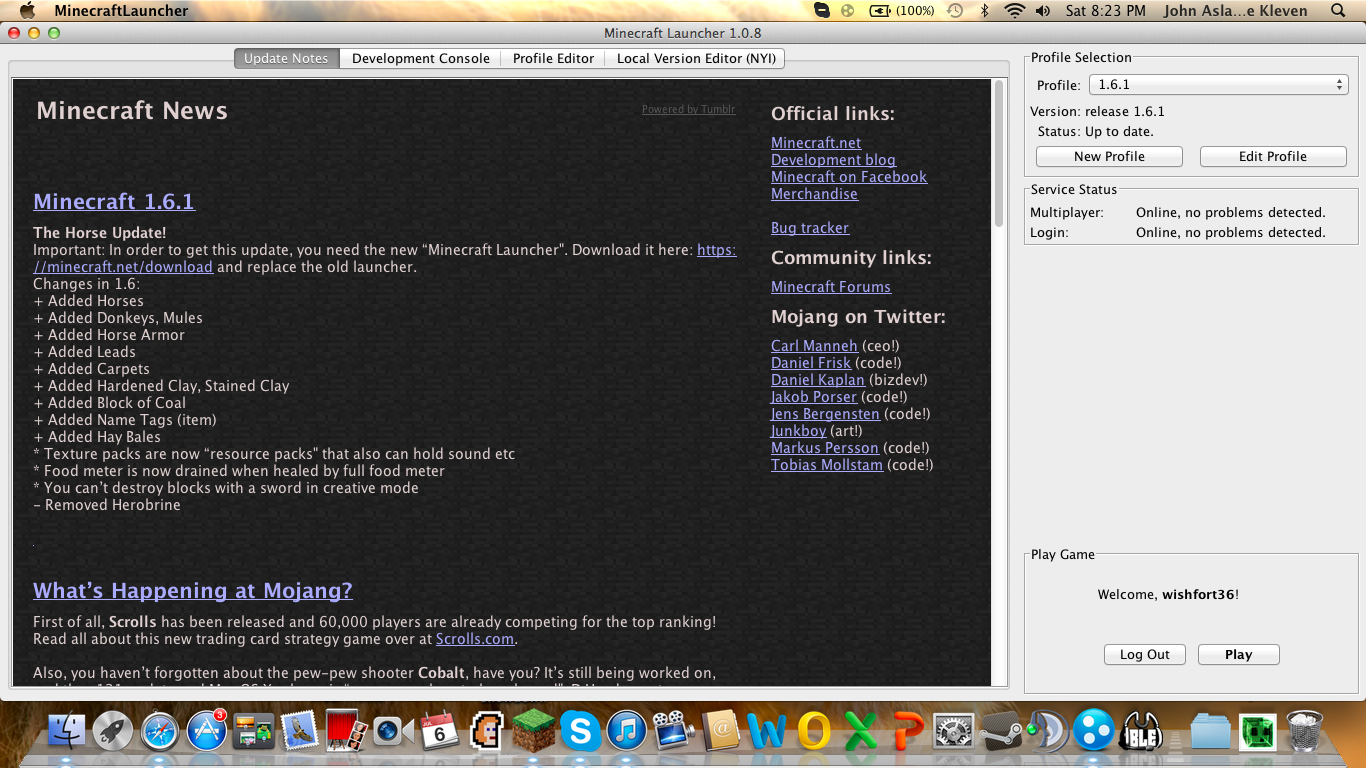Click the menu bar clock Sat 8:23 PM

point(1106,11)
